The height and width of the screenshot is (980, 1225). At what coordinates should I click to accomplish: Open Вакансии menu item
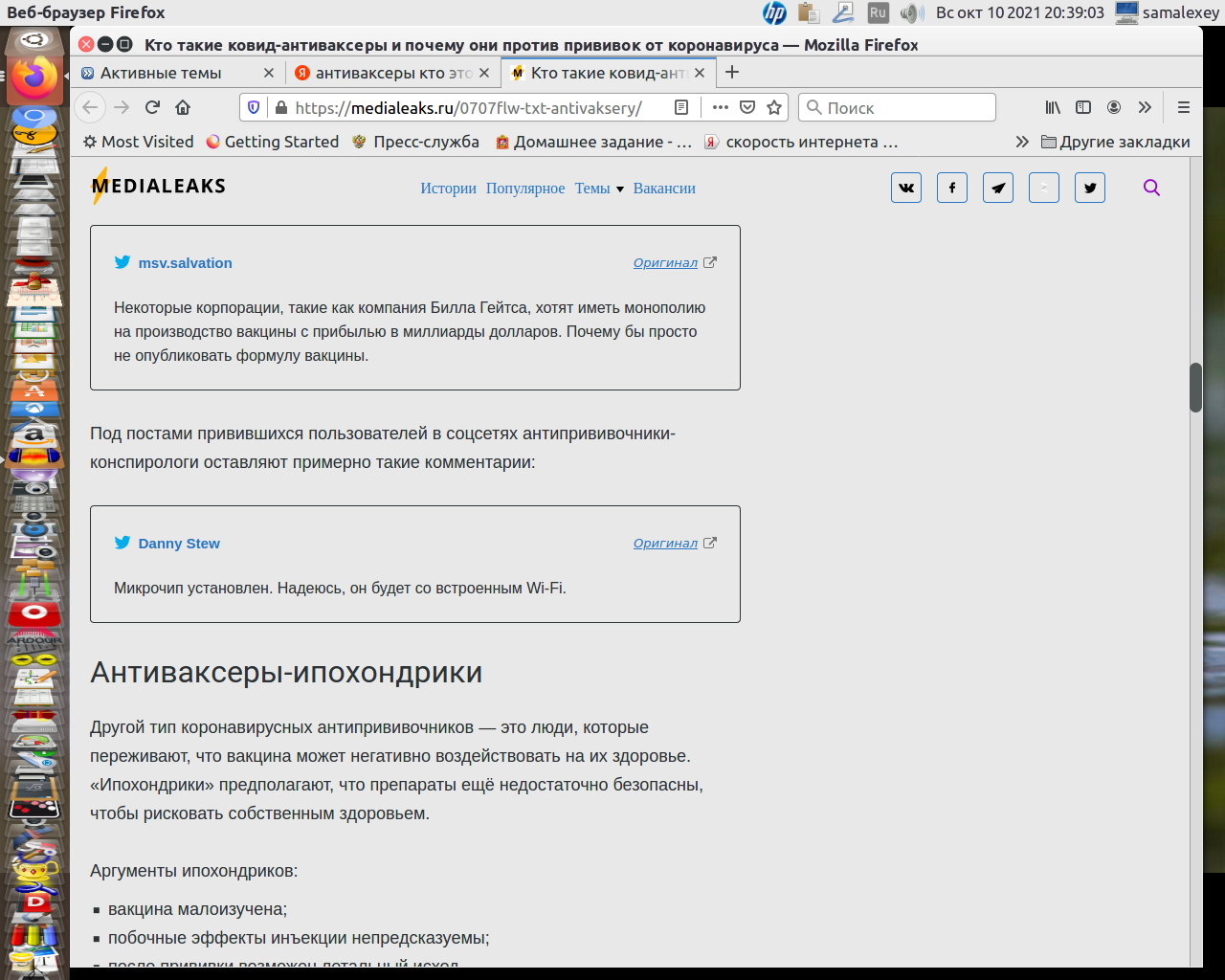tap(664, 189)
